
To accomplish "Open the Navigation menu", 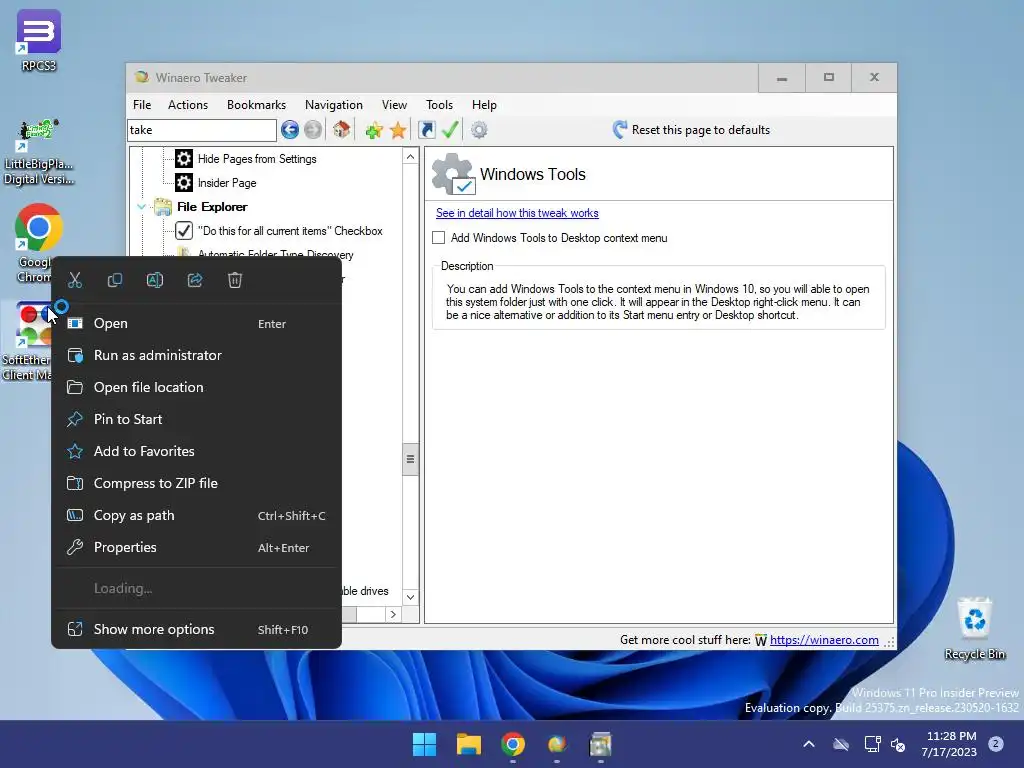I will pos(334,105).
